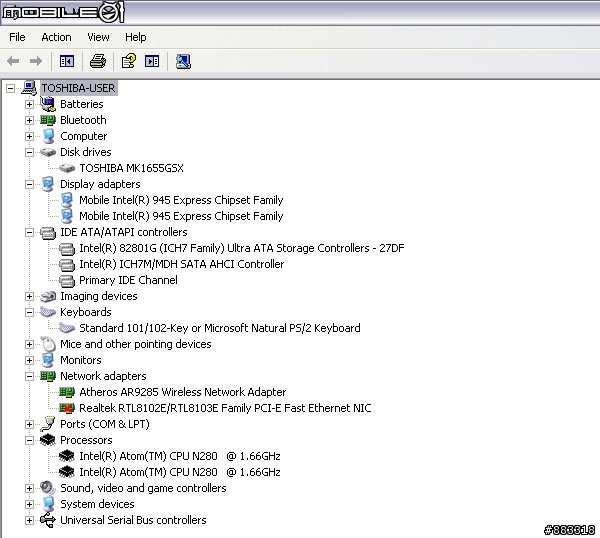Select Intel(R) ICH7M/MDH SATA AHCI Controller

click(x=181, y=264)
